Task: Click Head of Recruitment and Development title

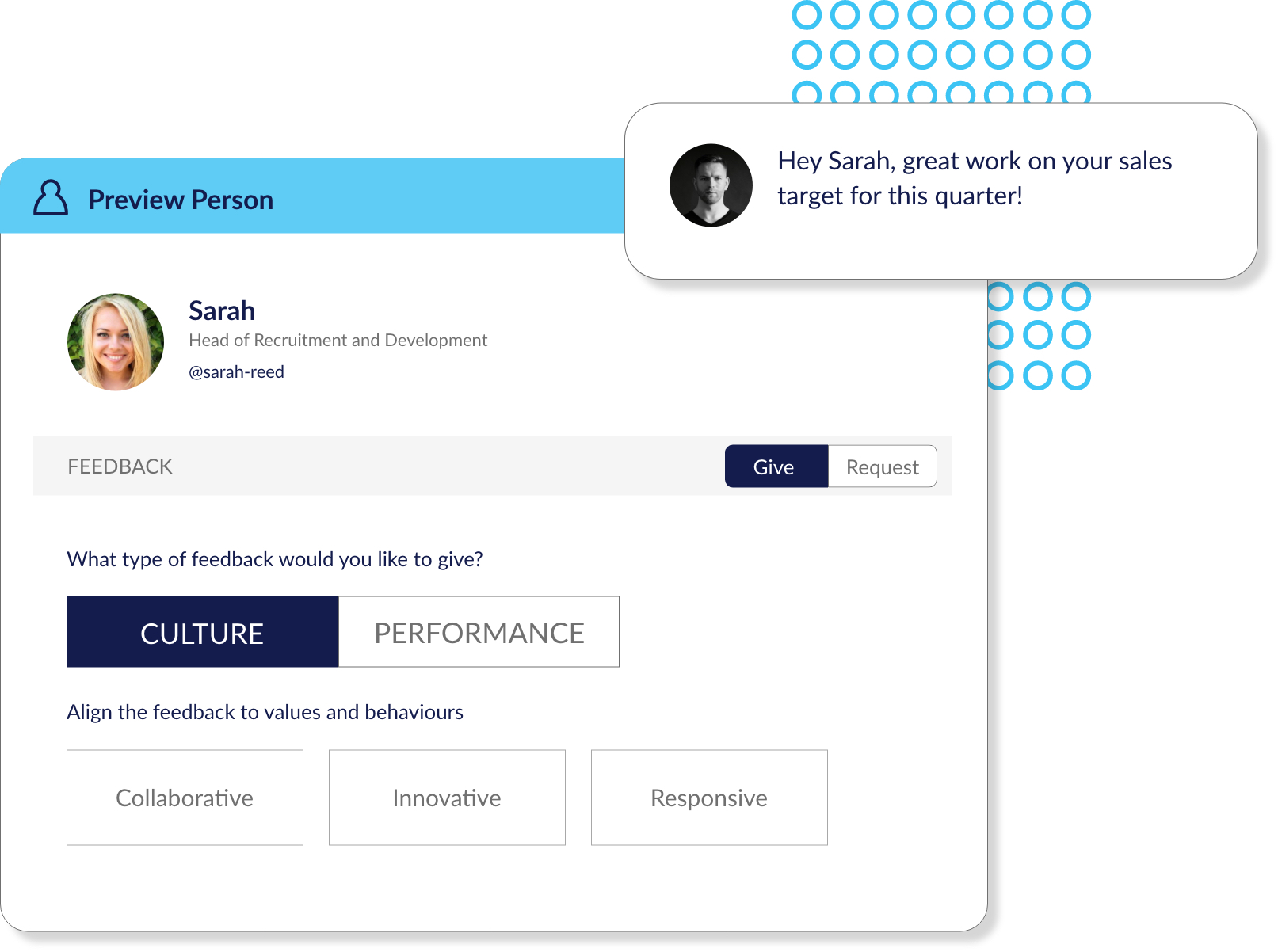Action: point(338,341)
